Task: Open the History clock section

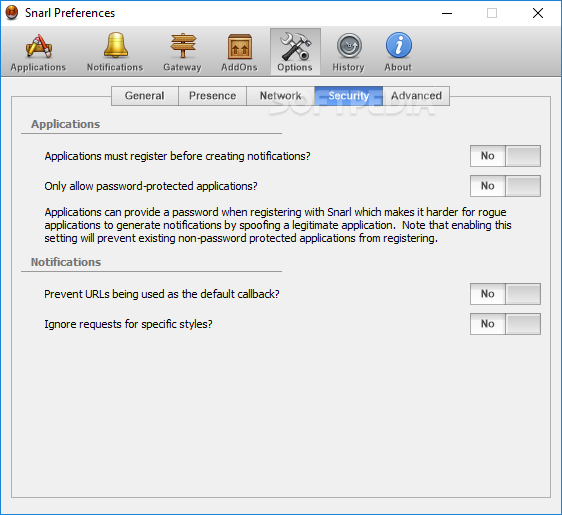Action: tap(348, 52)
